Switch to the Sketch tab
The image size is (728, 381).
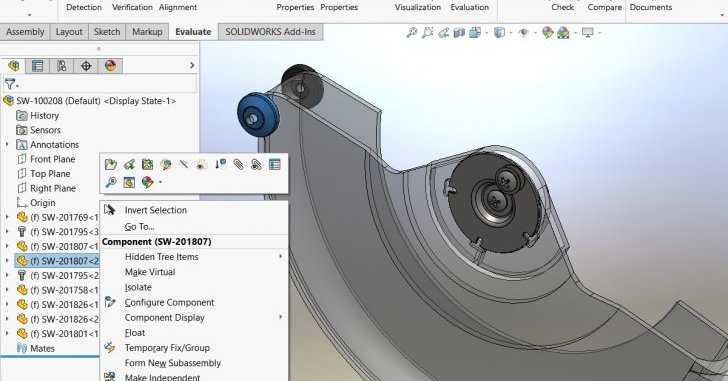tap(107, 32)
